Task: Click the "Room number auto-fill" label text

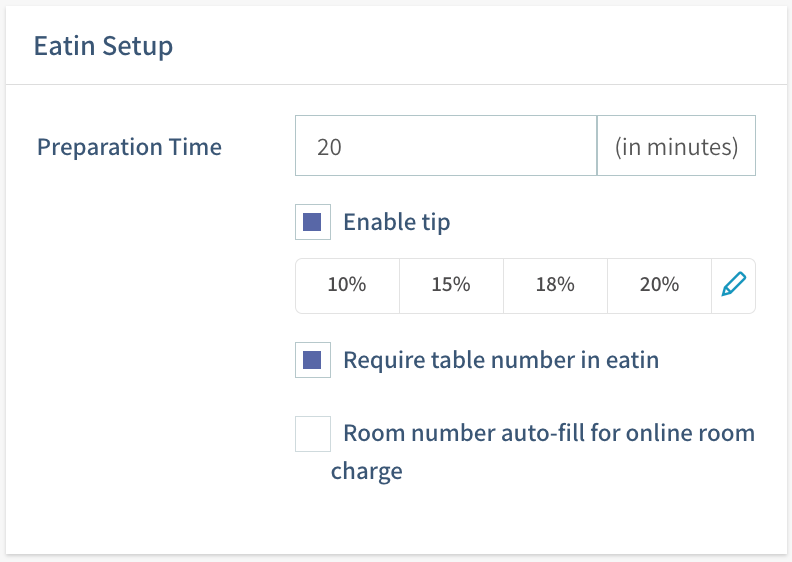Action: pyautogui.click(x=548, y=434)
